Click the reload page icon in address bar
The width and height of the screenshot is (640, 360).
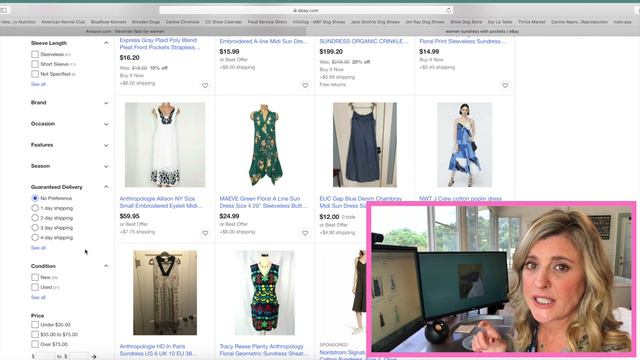(448, 10)
